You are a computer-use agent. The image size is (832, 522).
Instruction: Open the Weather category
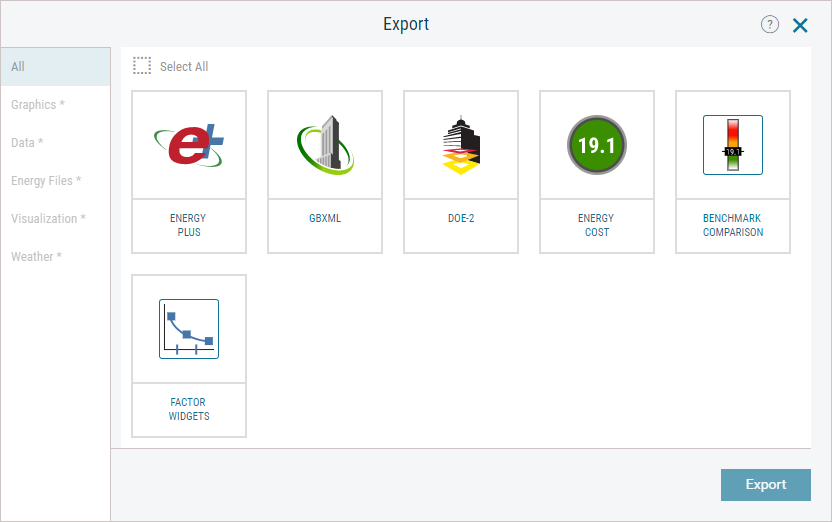click(x=56, y=257)
